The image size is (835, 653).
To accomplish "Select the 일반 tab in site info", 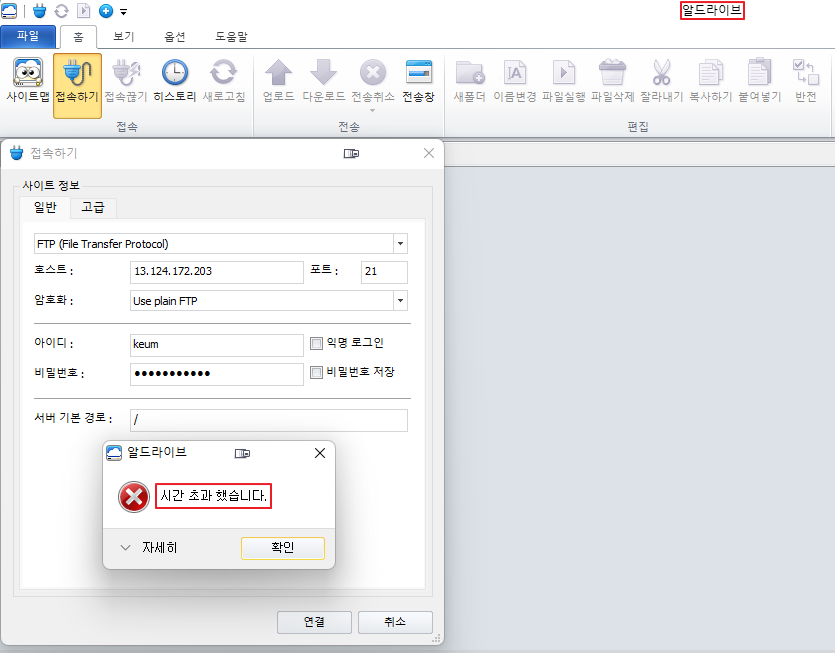I will 45,207.
